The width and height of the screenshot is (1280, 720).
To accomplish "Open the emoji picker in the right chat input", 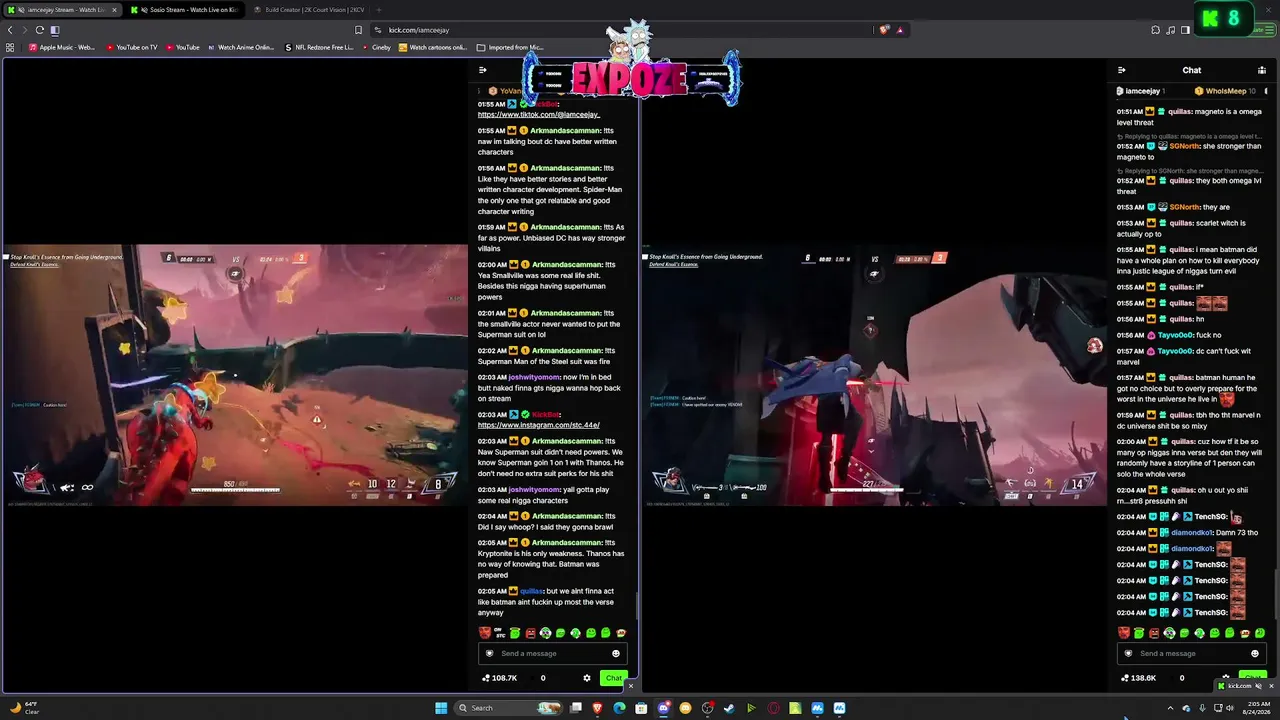I will pos(1255,653).
